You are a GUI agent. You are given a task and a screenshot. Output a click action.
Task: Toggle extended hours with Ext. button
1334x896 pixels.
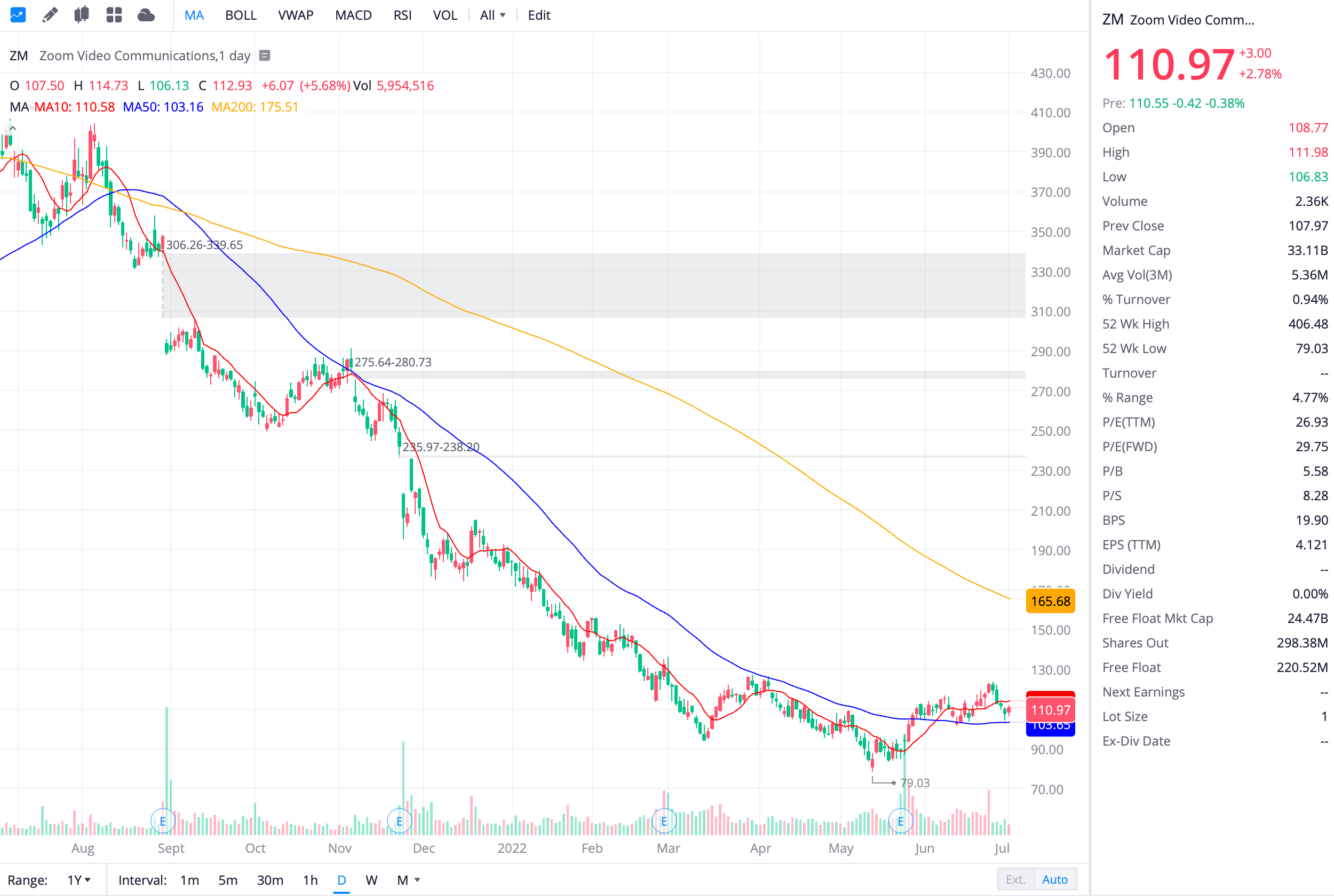tap(1015, 879)
